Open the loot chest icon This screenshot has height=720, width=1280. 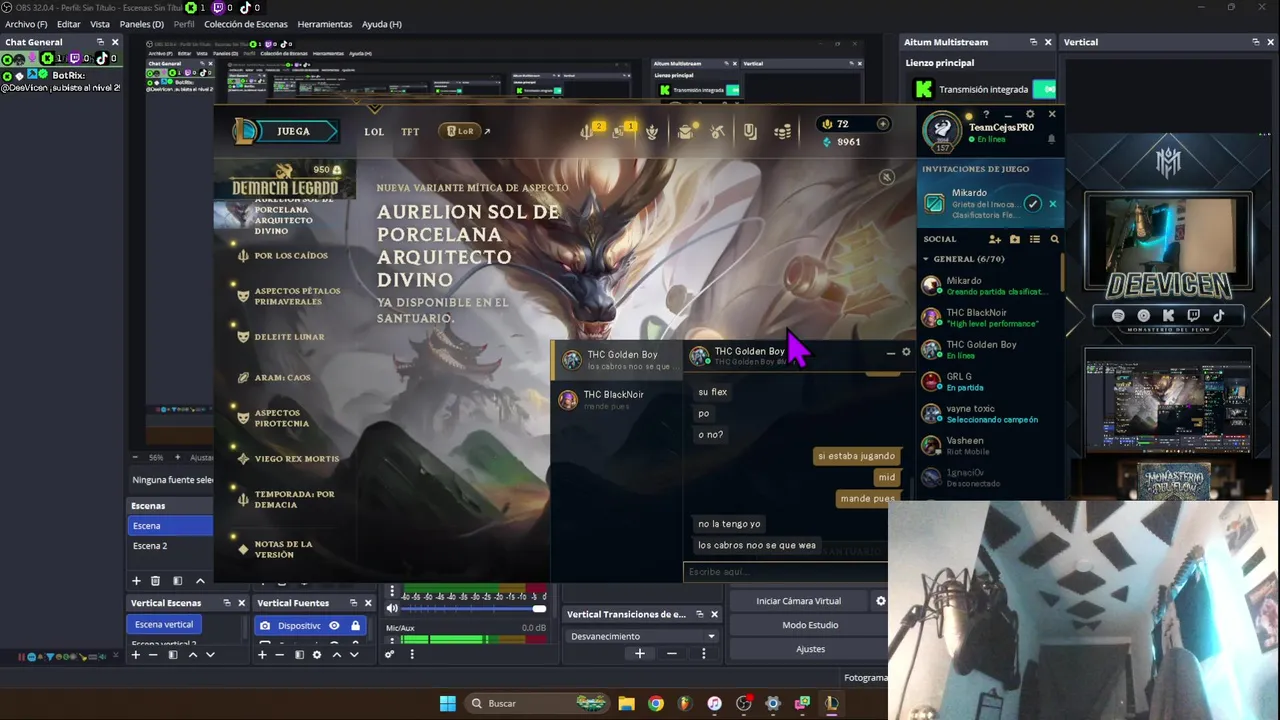click(685, 131)
